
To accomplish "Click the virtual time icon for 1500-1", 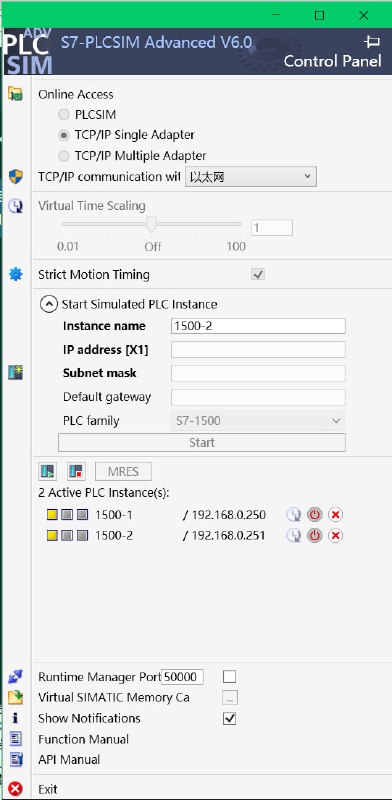I will [x=293, y=515].
